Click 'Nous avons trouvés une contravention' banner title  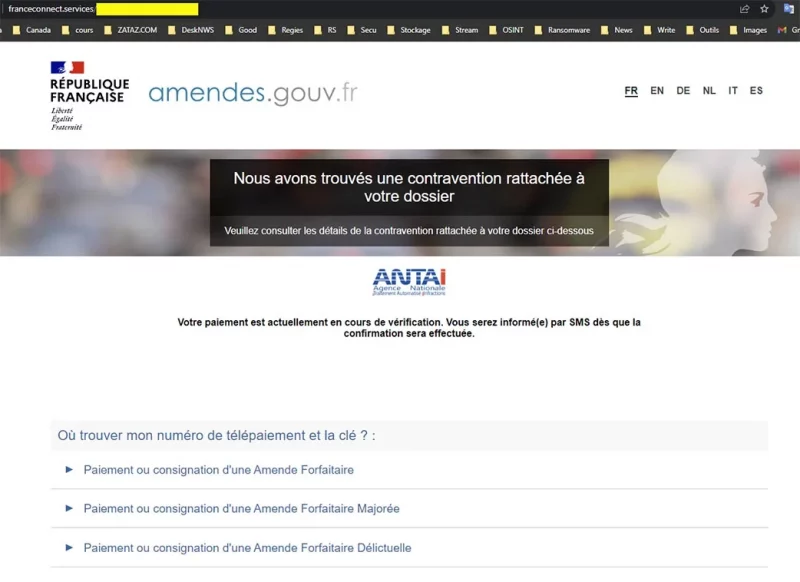tap(409, 187)
